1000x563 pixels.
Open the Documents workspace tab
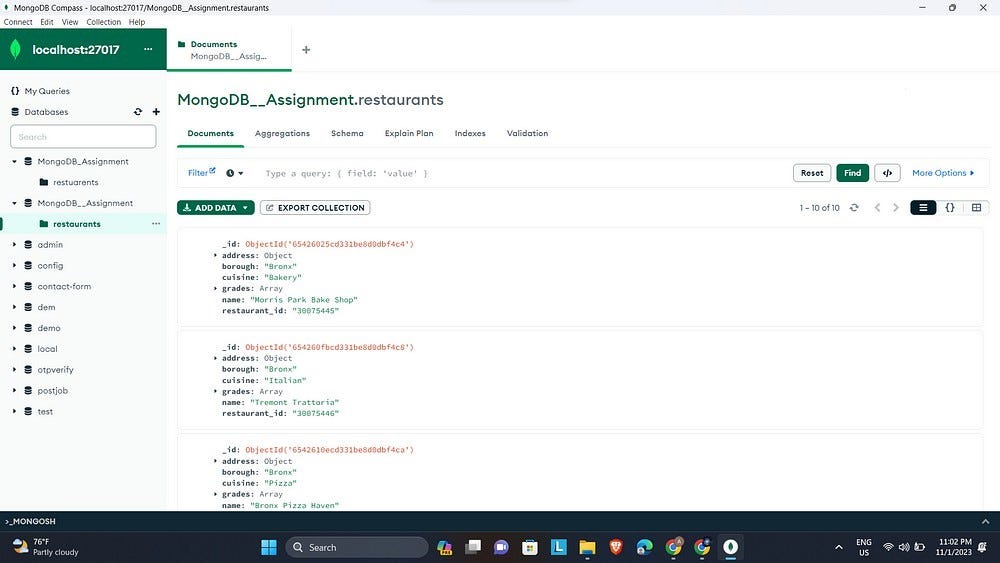(229, 50)
